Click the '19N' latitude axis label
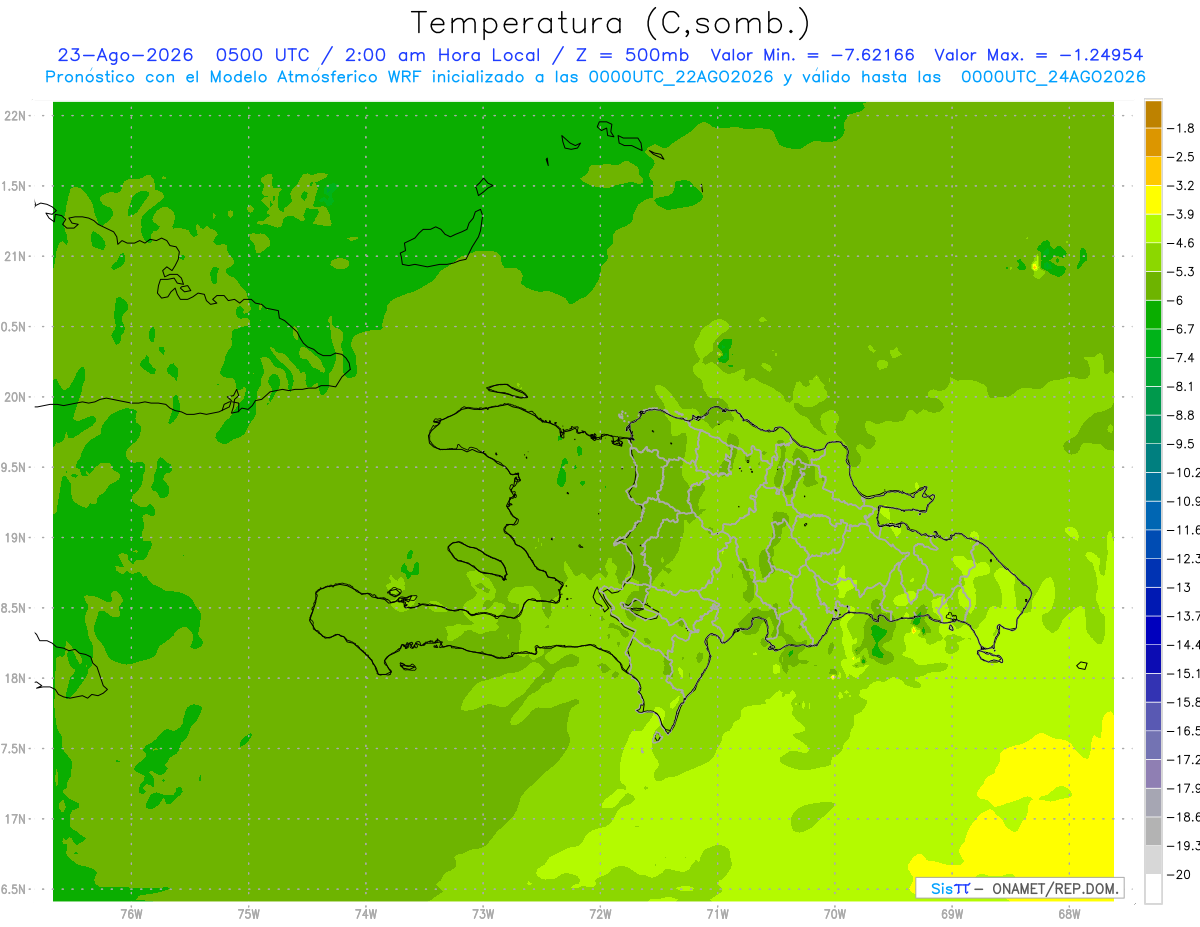 pyautogui.click(x=15, y=537)
